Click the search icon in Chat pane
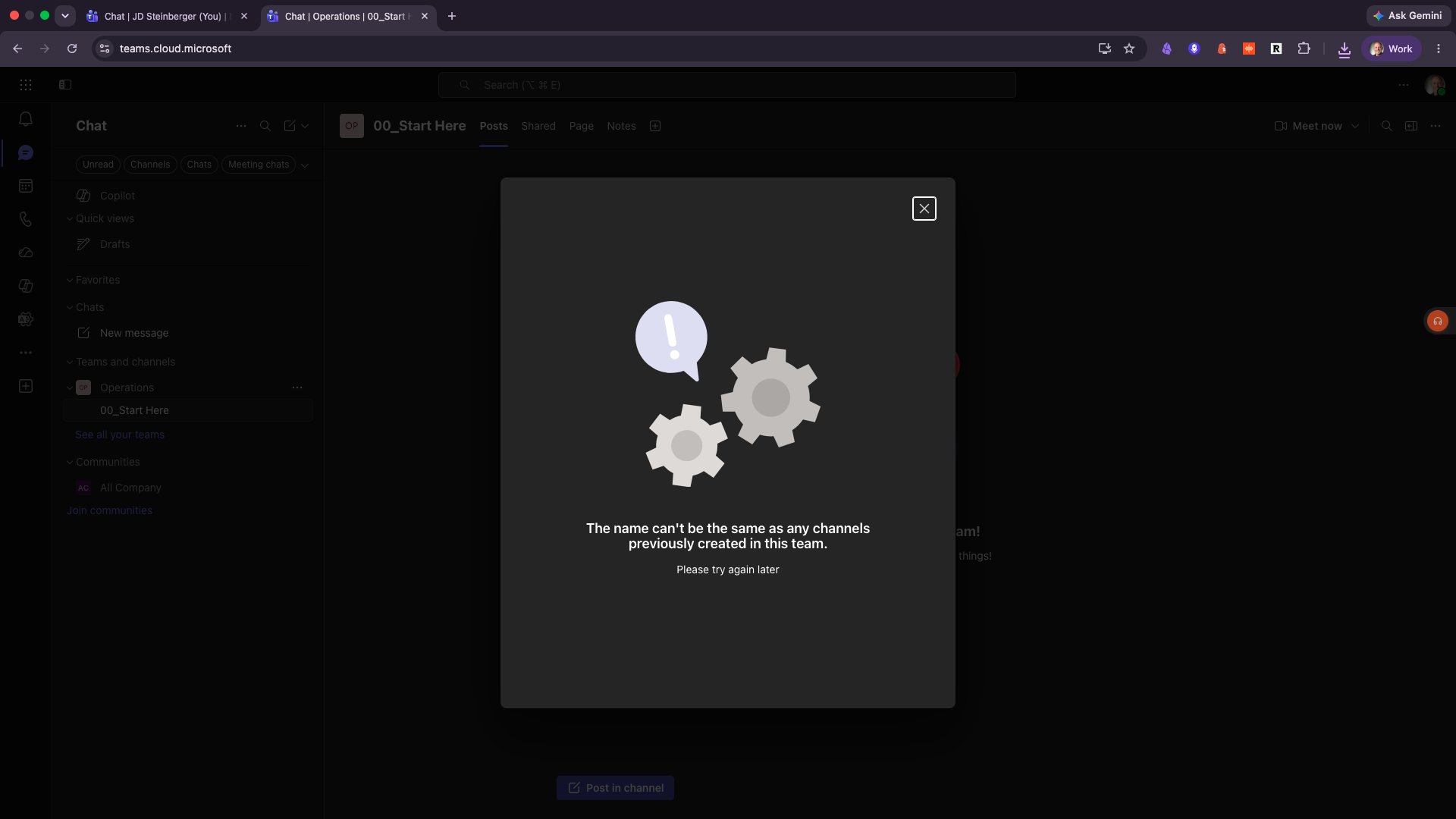Screen dimensions: 1456x819 point(265,126)
